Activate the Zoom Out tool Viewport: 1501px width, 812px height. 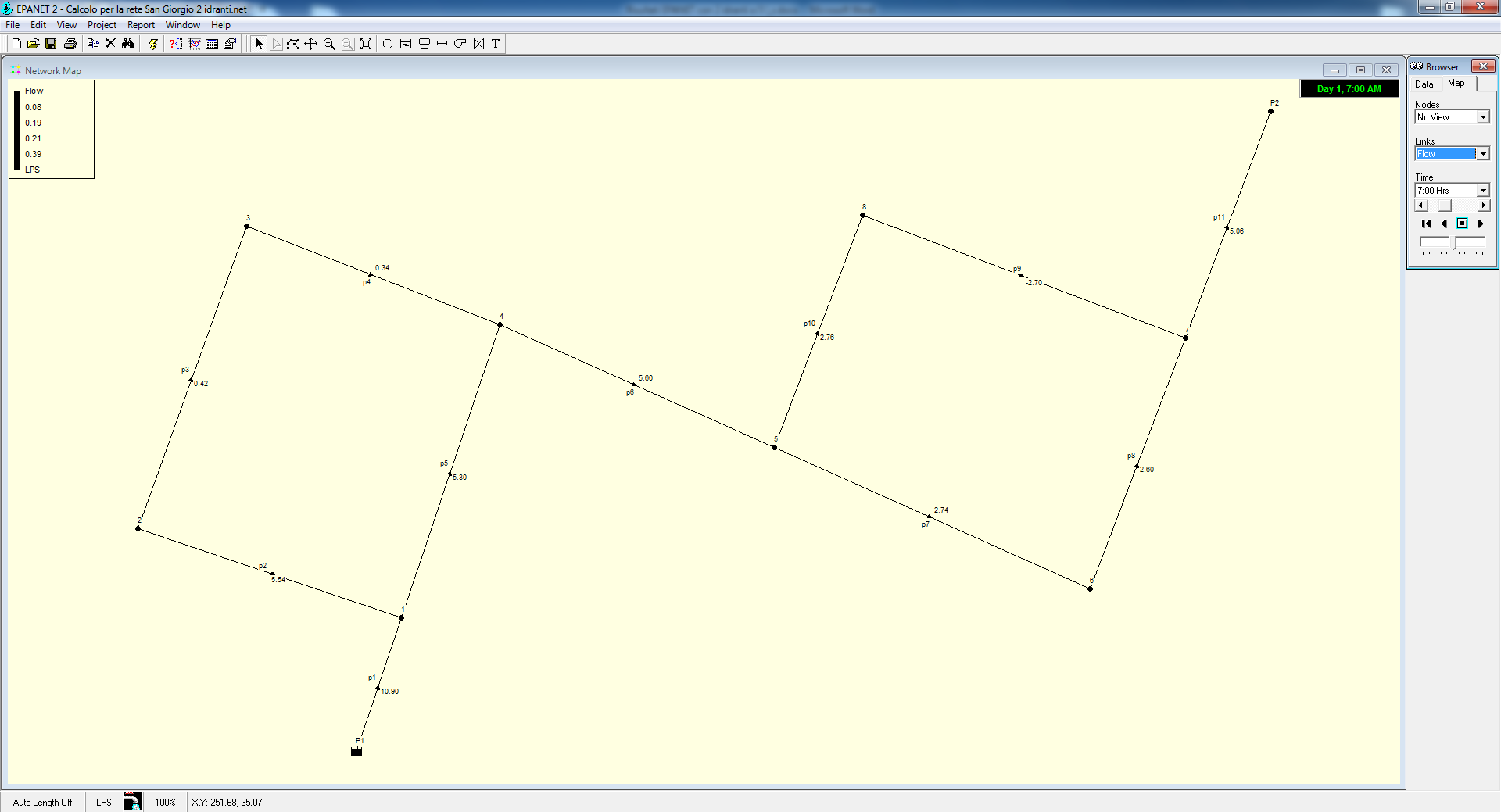coord(347,44)
